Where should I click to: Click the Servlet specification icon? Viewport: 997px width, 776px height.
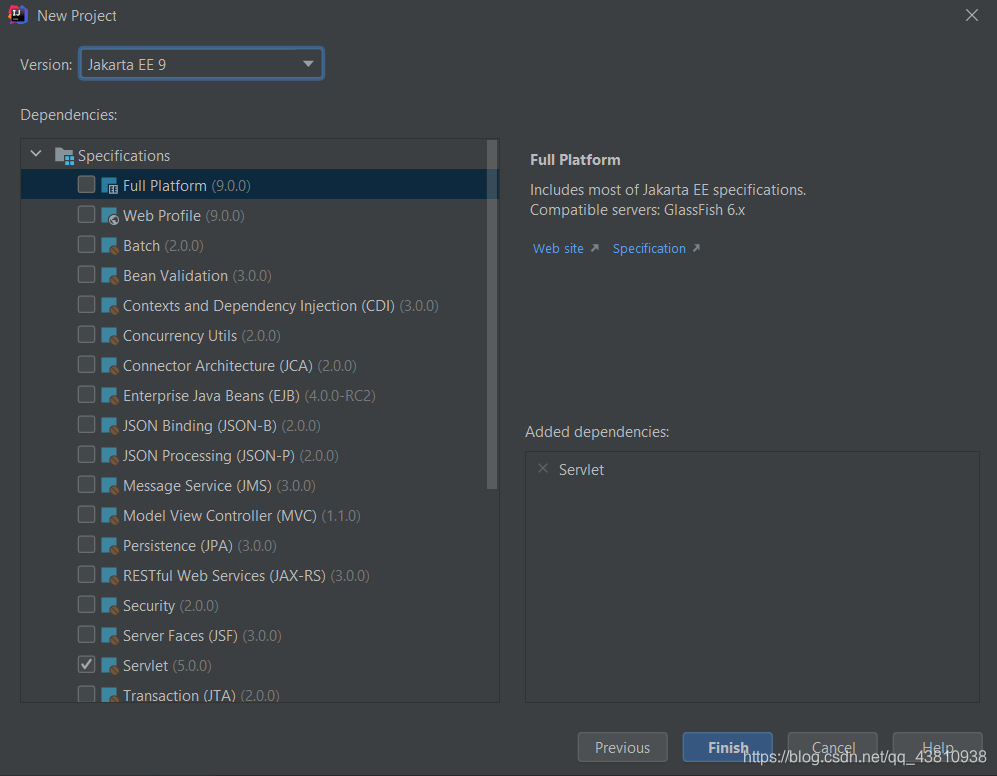[109, 666]
